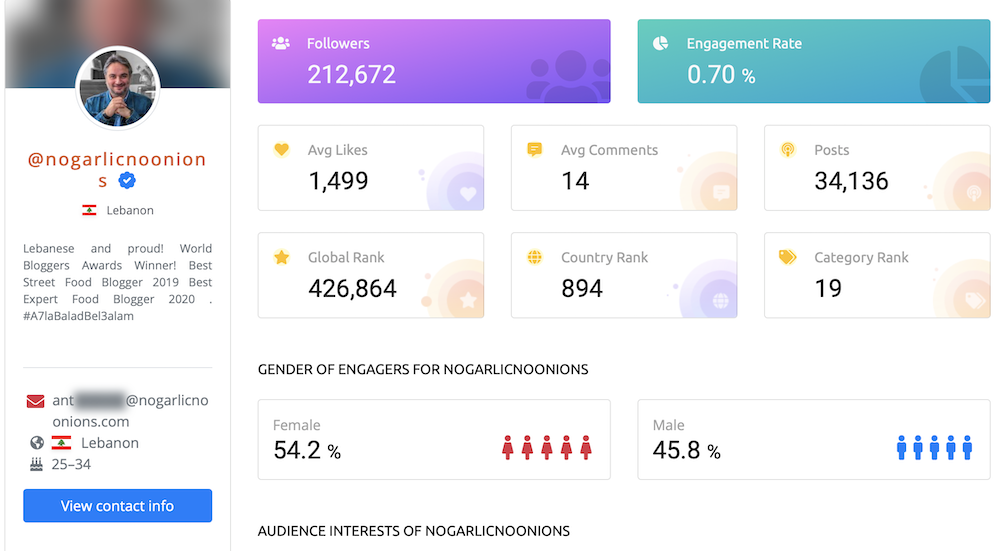Select the profile avatar photo
The image size is (1000, 551).
118,88
